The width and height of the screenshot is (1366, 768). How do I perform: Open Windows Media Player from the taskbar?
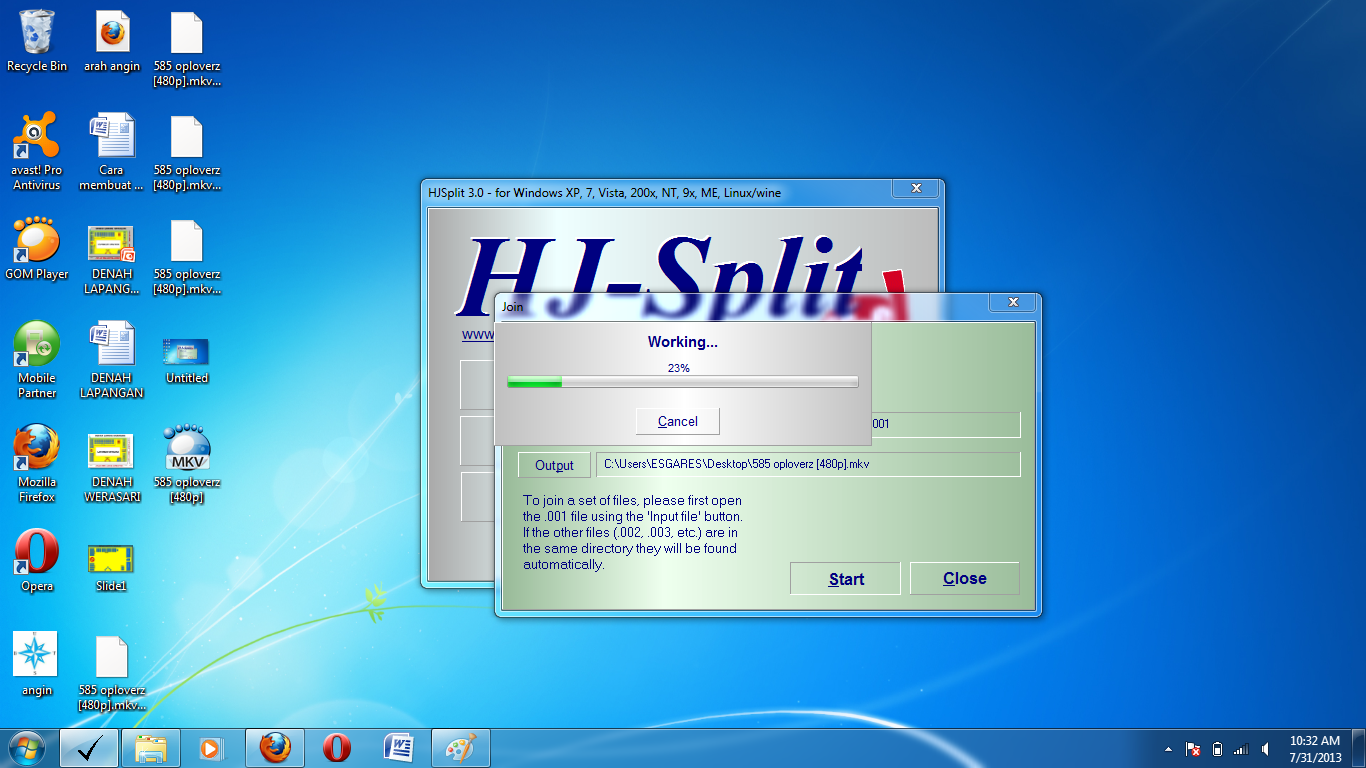click(x=211, y=748)
